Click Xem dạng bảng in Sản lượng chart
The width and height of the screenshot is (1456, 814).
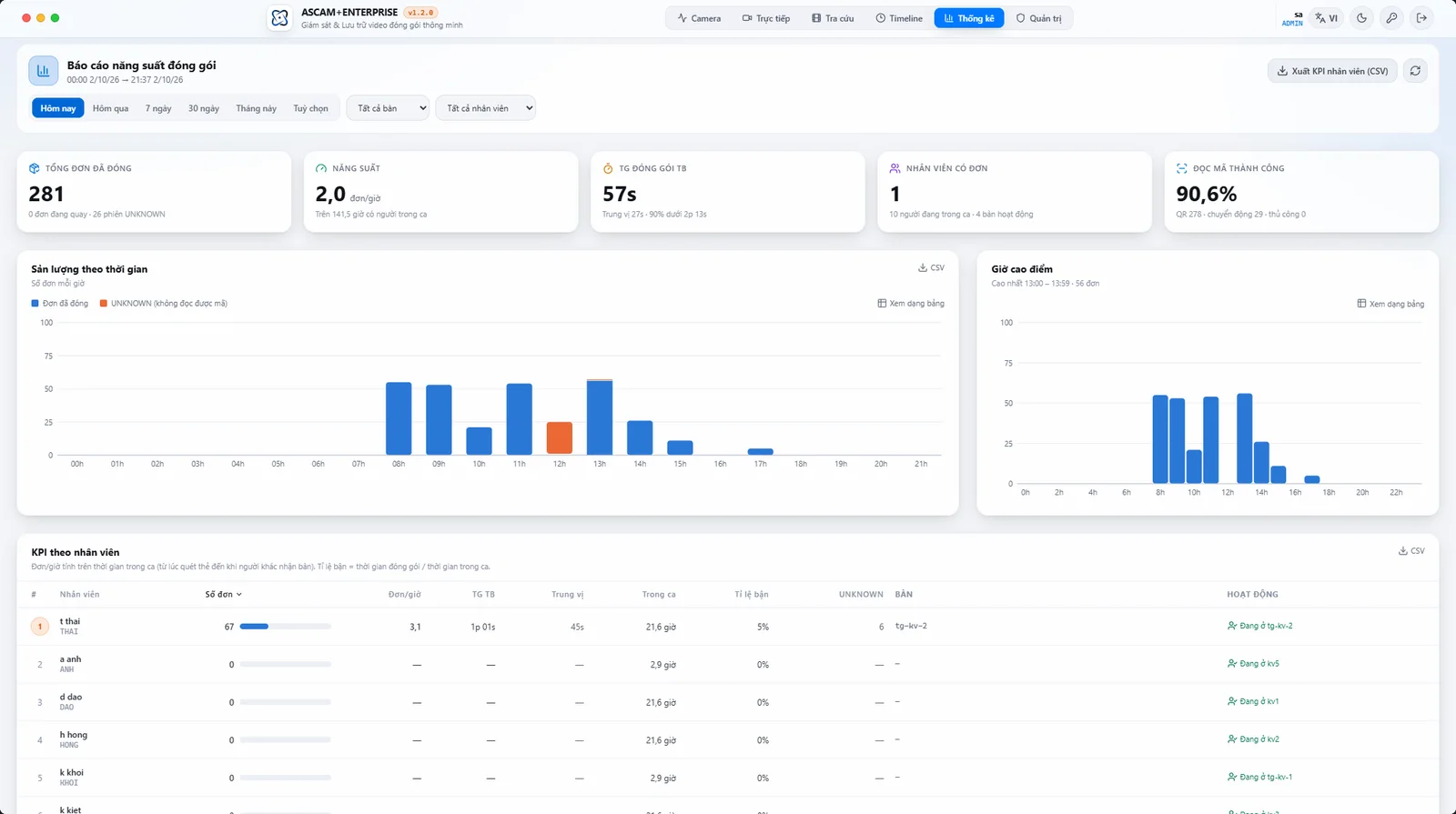tap(911, 303)
